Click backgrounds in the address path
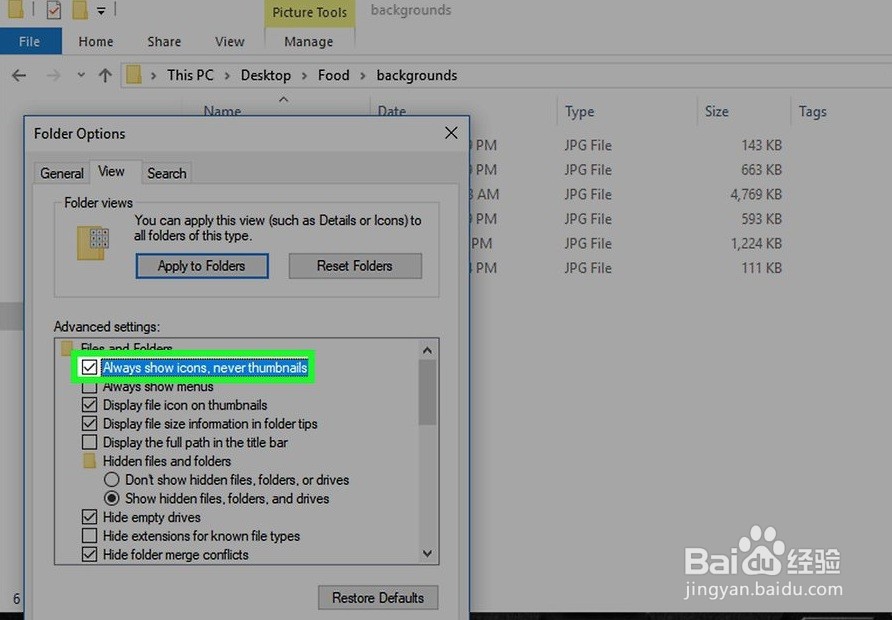892x620 pixels. (x=416, y=75)
